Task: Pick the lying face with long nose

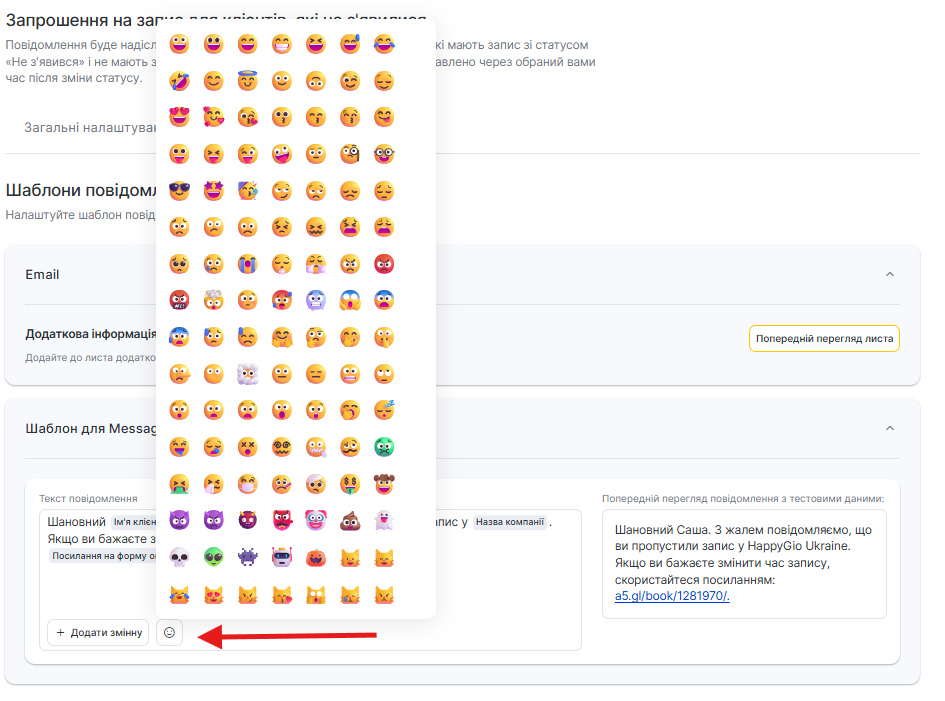Action: click(x=179, y=374)
